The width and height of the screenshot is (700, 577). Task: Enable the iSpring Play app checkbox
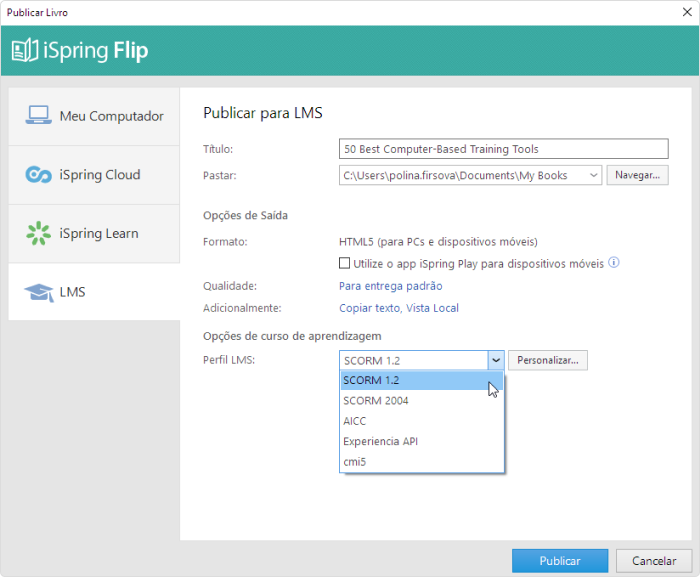(344, 263)
